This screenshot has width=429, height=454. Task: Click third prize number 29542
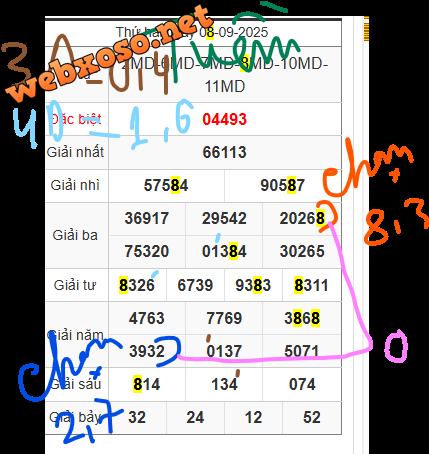click(x=224, y=218)
